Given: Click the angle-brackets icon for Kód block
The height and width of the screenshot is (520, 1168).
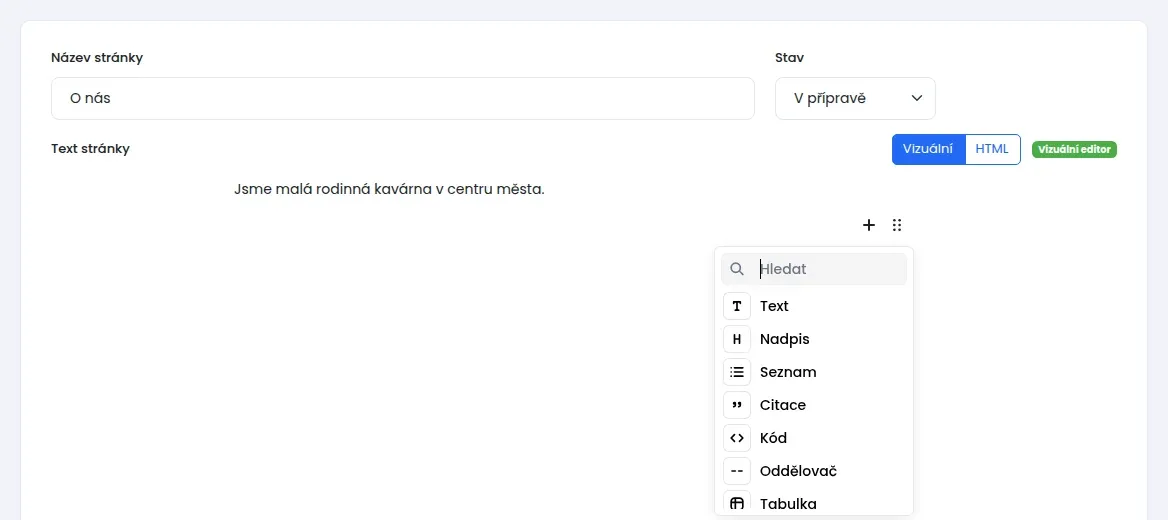Looking at the screenshot, I should coord(737,438).
